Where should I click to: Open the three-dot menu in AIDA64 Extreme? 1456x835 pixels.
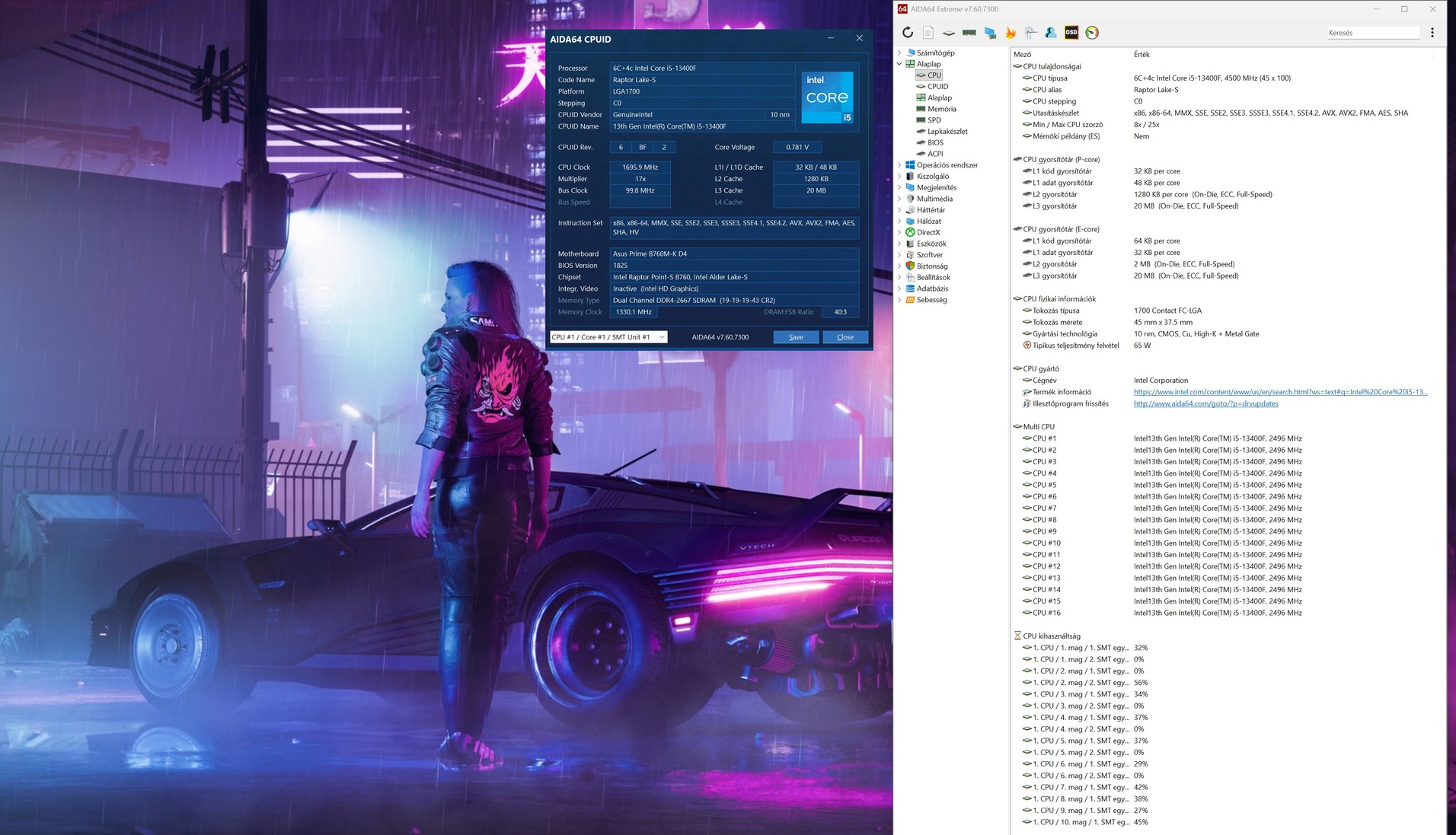(x=1432, y=33)
